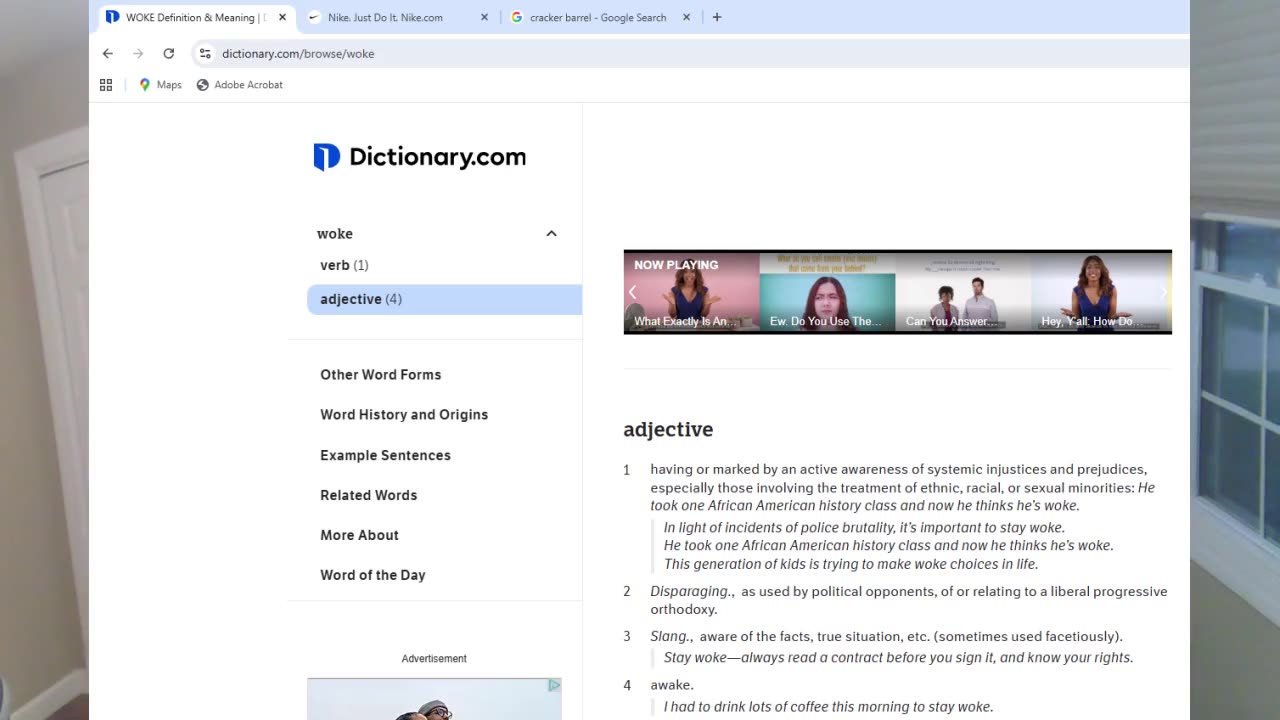Select the WOKE Definition & Meaning tab
This screenshot has height=720, width=1280.
click(x=197, y=17)
